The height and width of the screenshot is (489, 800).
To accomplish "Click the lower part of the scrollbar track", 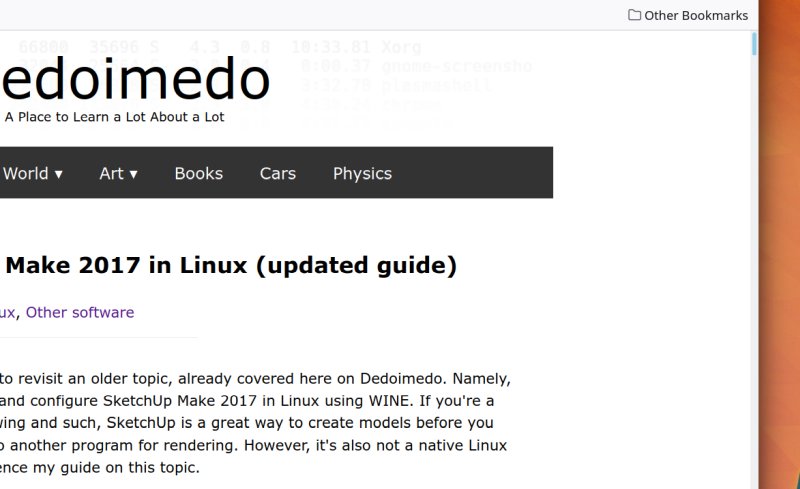I will tap(754, 400).
